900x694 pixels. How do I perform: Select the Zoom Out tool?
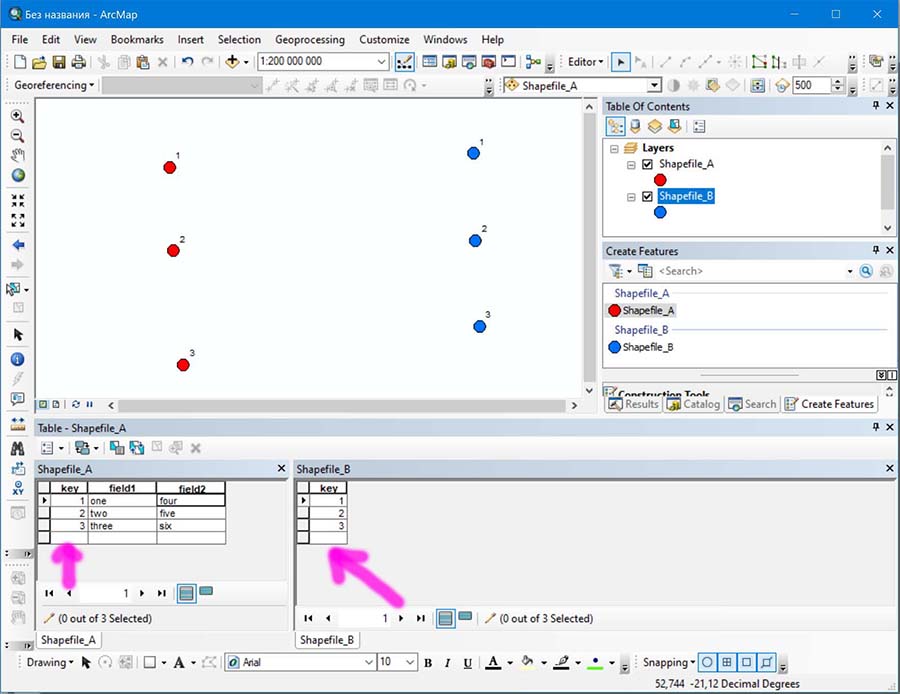(18, 136)
